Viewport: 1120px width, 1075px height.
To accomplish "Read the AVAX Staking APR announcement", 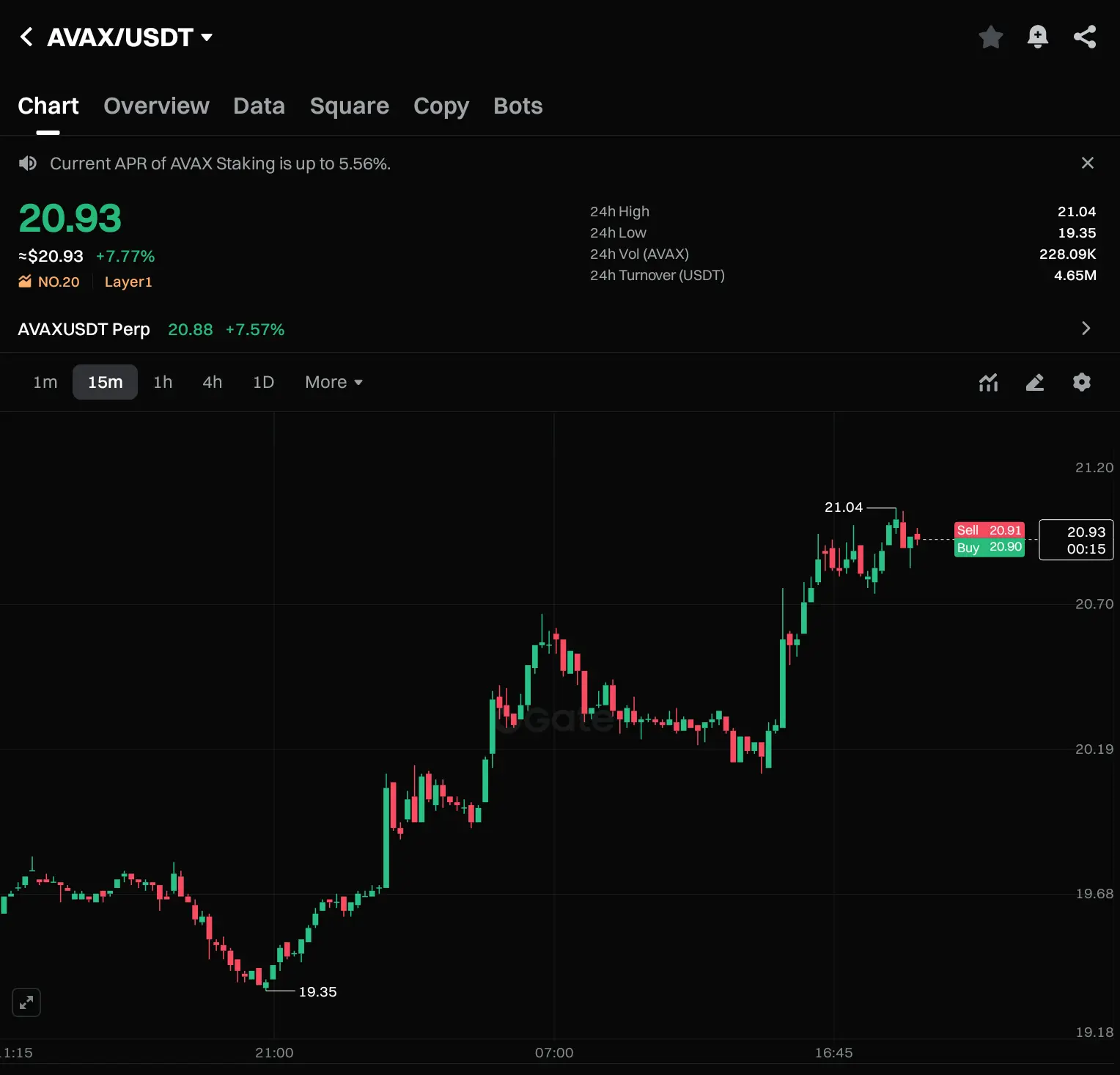I will [x=220, y=164].
